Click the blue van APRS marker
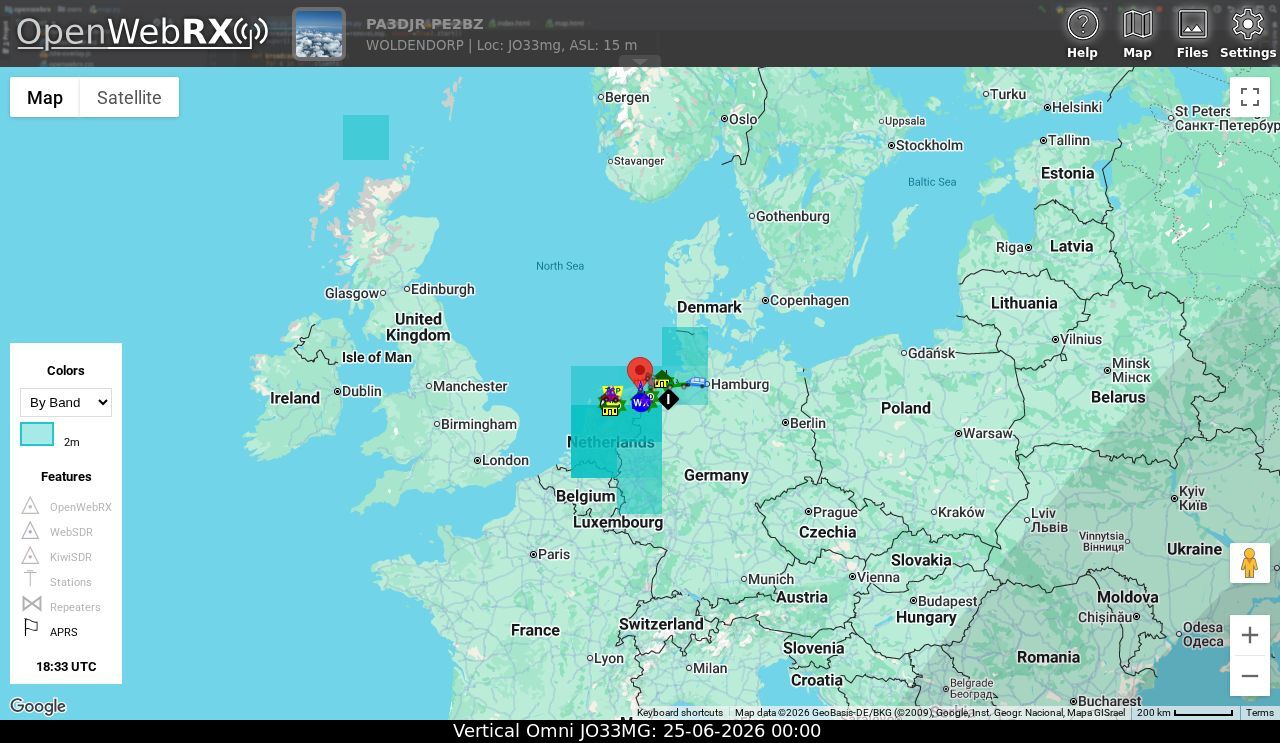This screenshot has height=743, width=1280. 697,383
